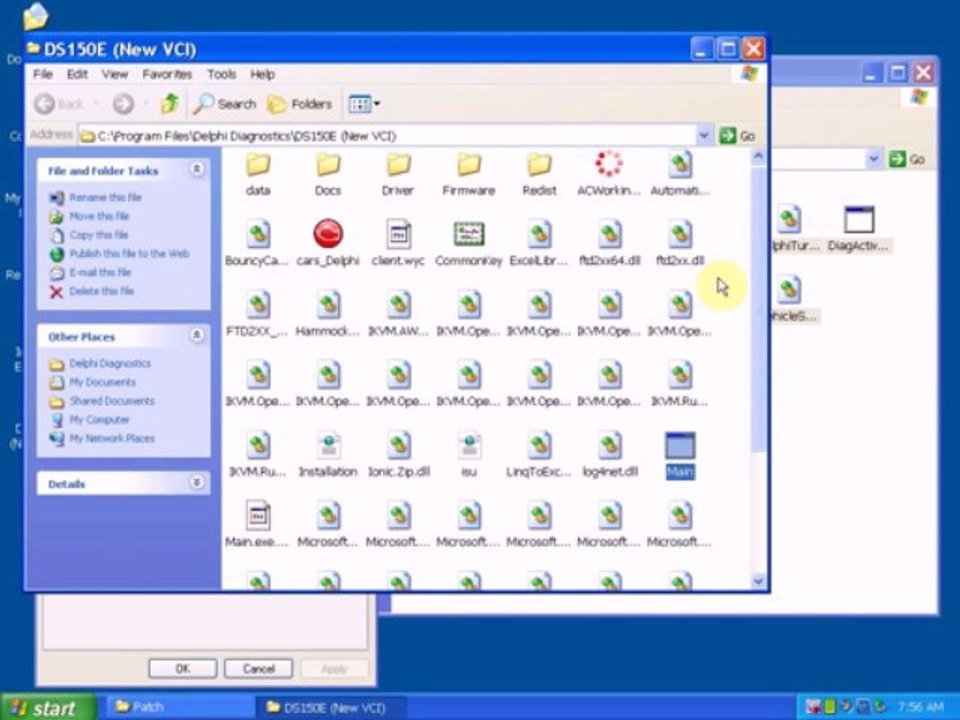Go to My Documents link

click(x=102, y=382)
